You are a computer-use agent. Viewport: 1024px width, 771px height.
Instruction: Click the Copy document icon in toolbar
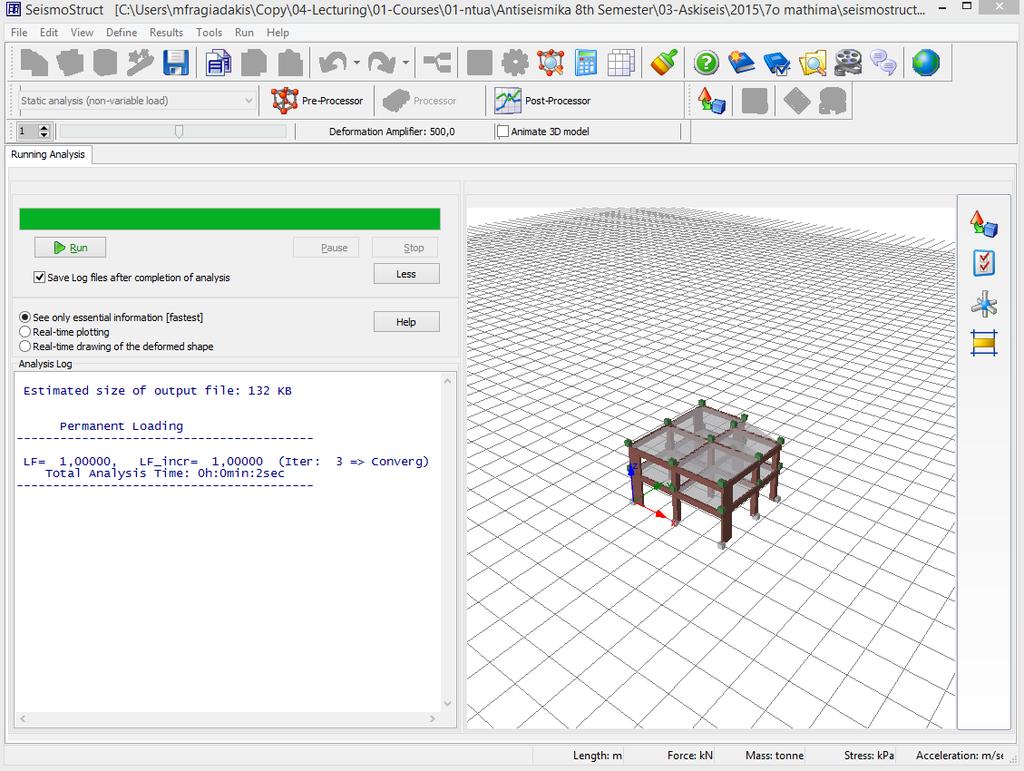coord(217,63)
